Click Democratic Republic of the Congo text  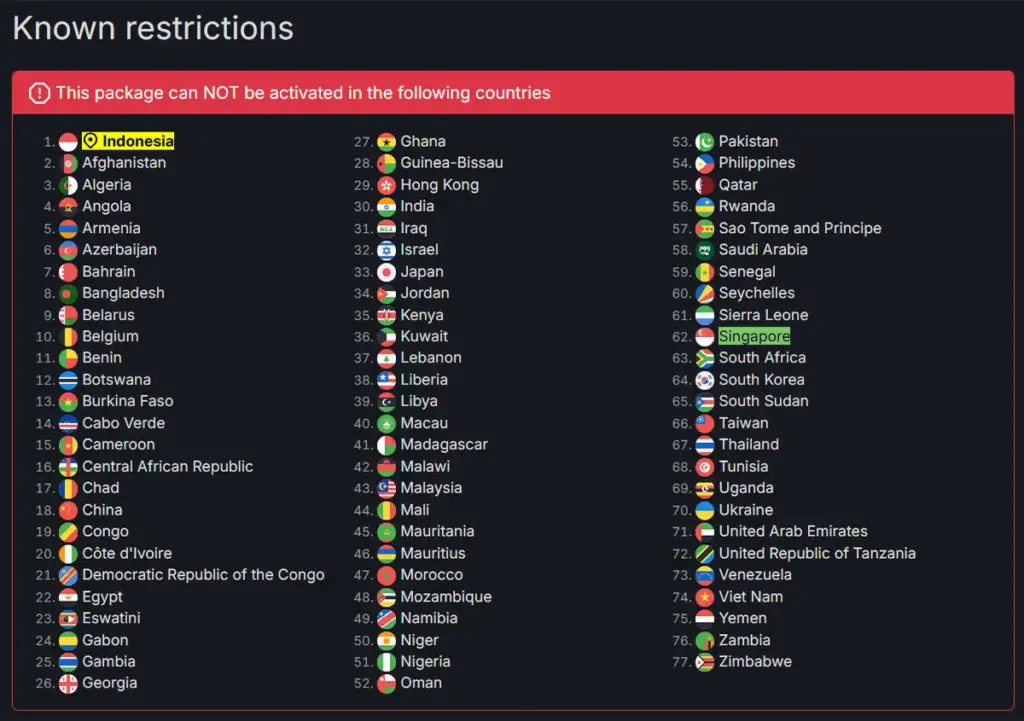tap(203, 575)
